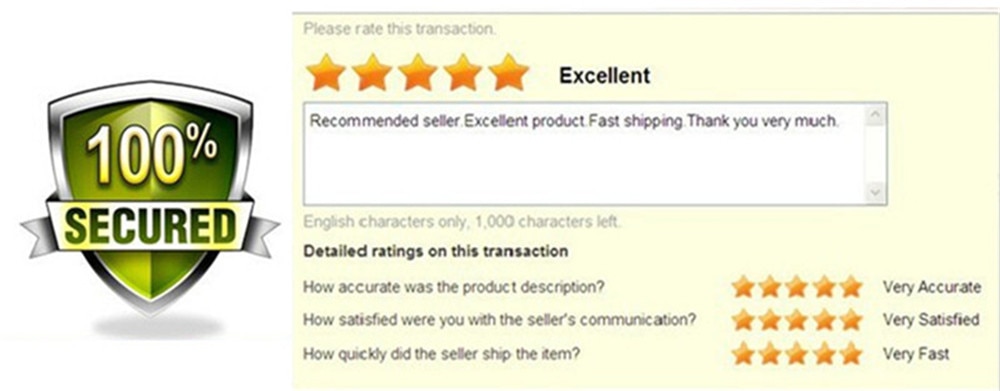
Task: Rate product description accuracy one star
Action: [743, 286]
